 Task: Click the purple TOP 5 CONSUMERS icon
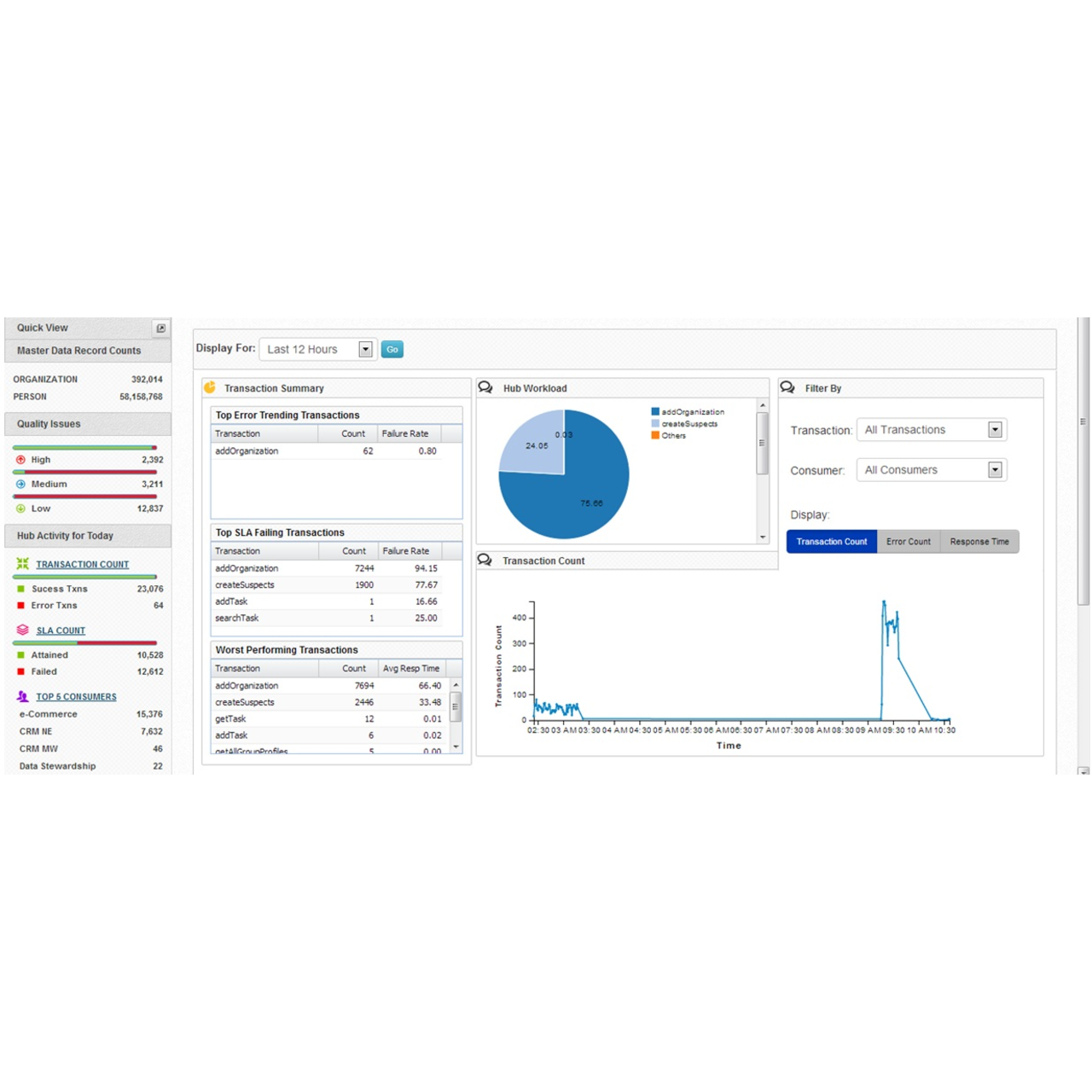point(24,696)
